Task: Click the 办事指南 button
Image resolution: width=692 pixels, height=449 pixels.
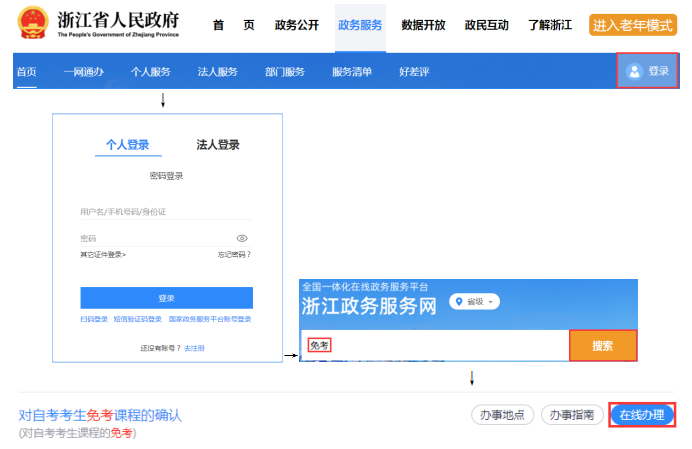Action: 572,415
